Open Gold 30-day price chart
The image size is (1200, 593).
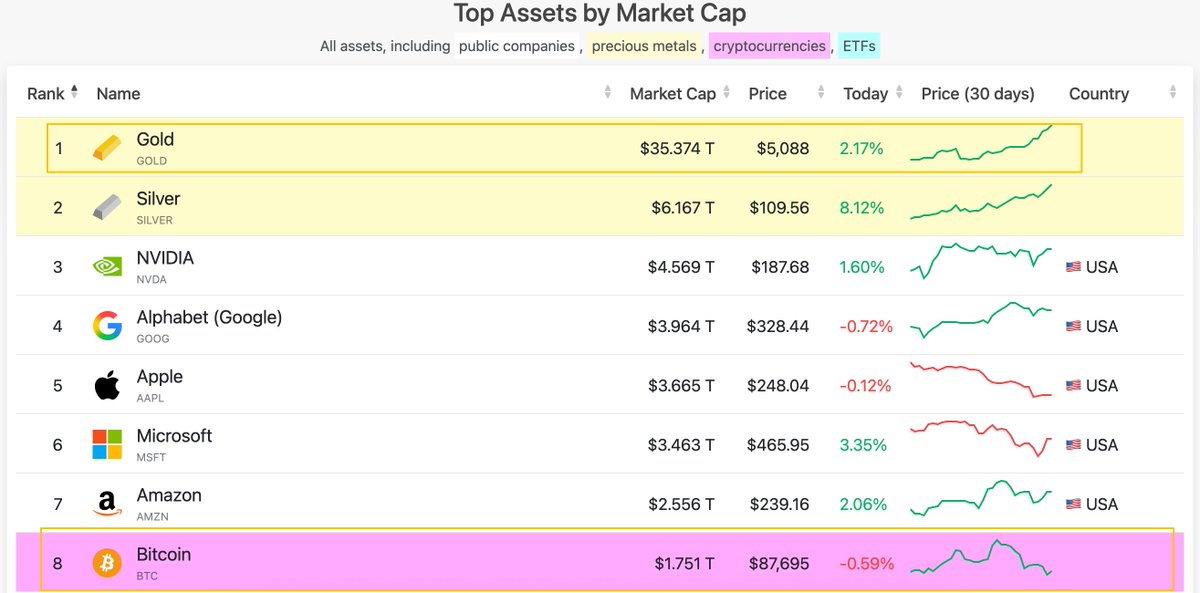980,146
